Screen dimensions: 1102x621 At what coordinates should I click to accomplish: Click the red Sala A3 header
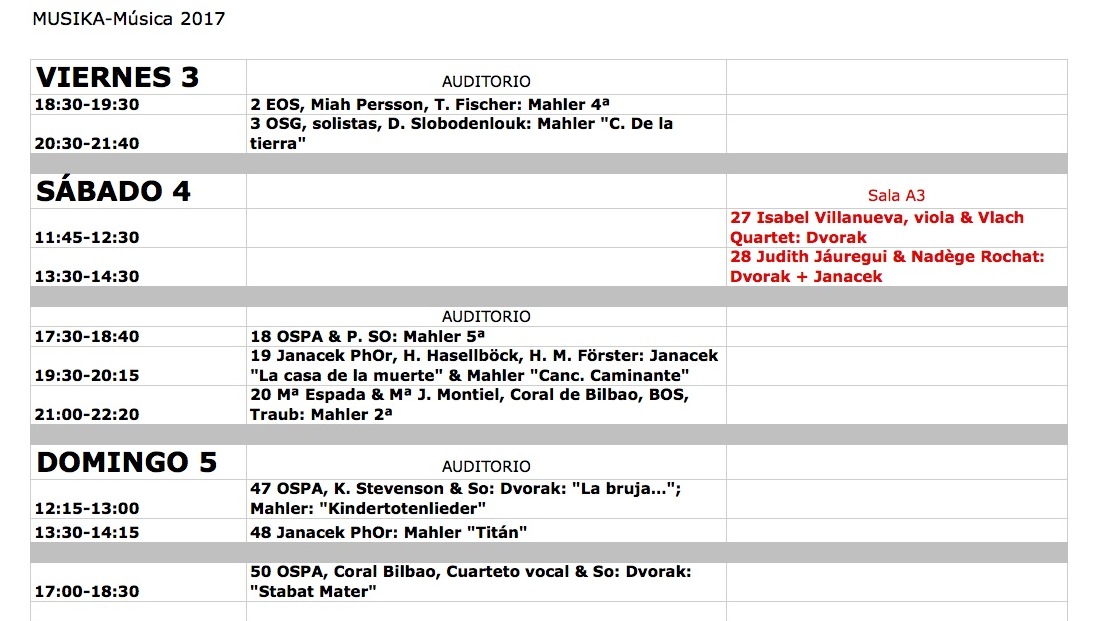(896, 196)
